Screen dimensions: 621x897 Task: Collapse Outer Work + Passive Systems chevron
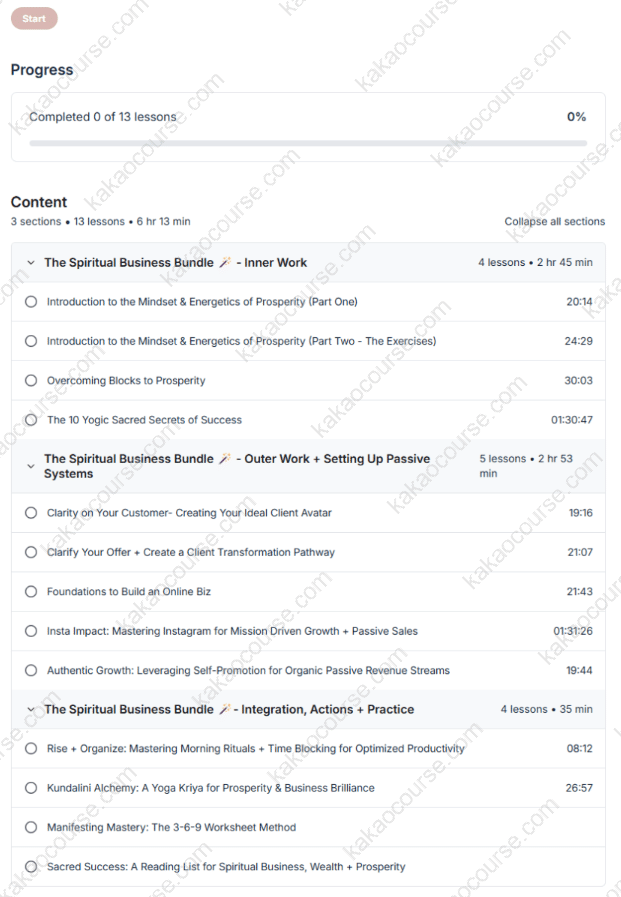click(x=30, y=465)
